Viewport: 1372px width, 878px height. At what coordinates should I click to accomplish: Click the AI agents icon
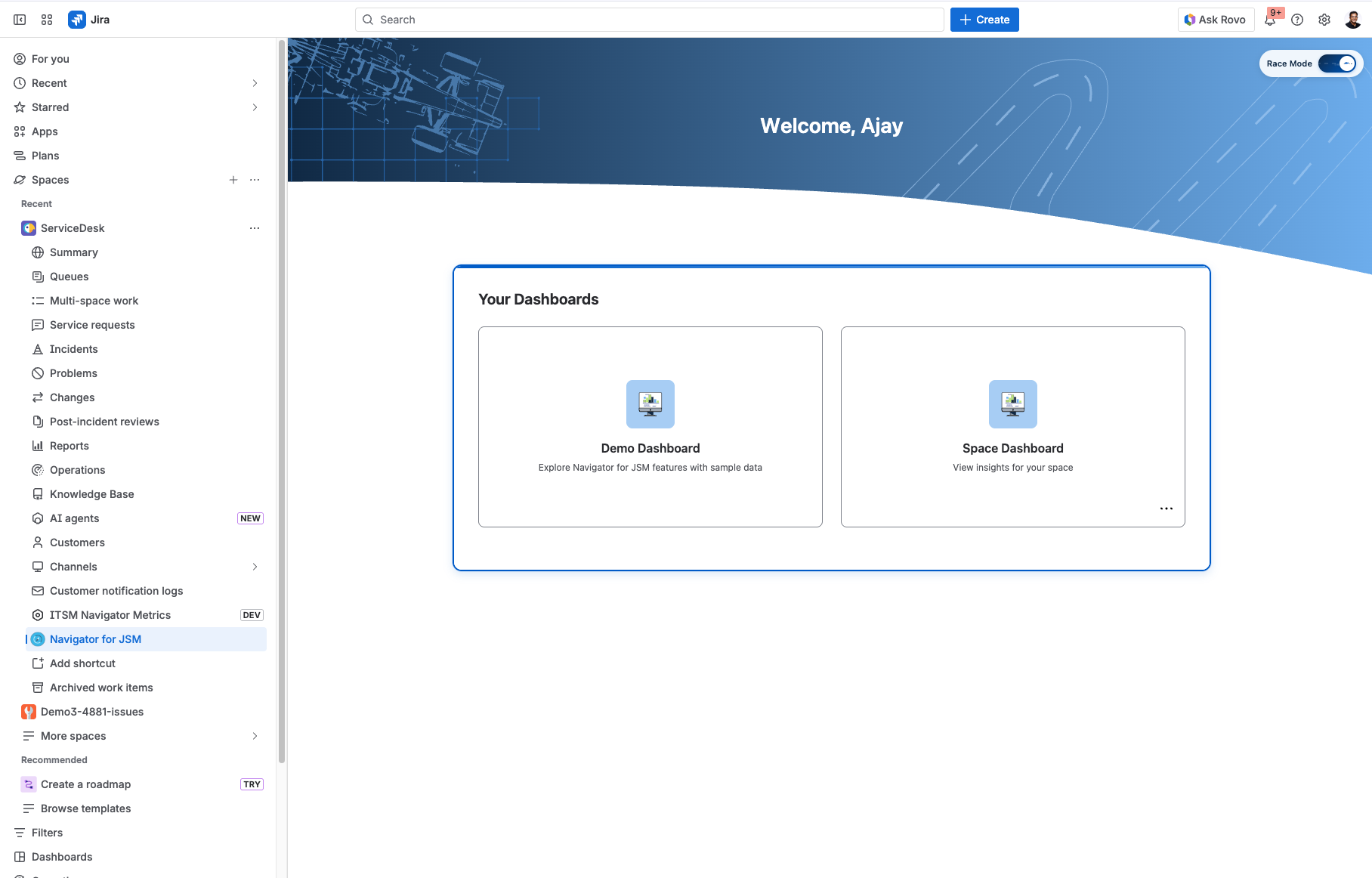click(38, 518)
